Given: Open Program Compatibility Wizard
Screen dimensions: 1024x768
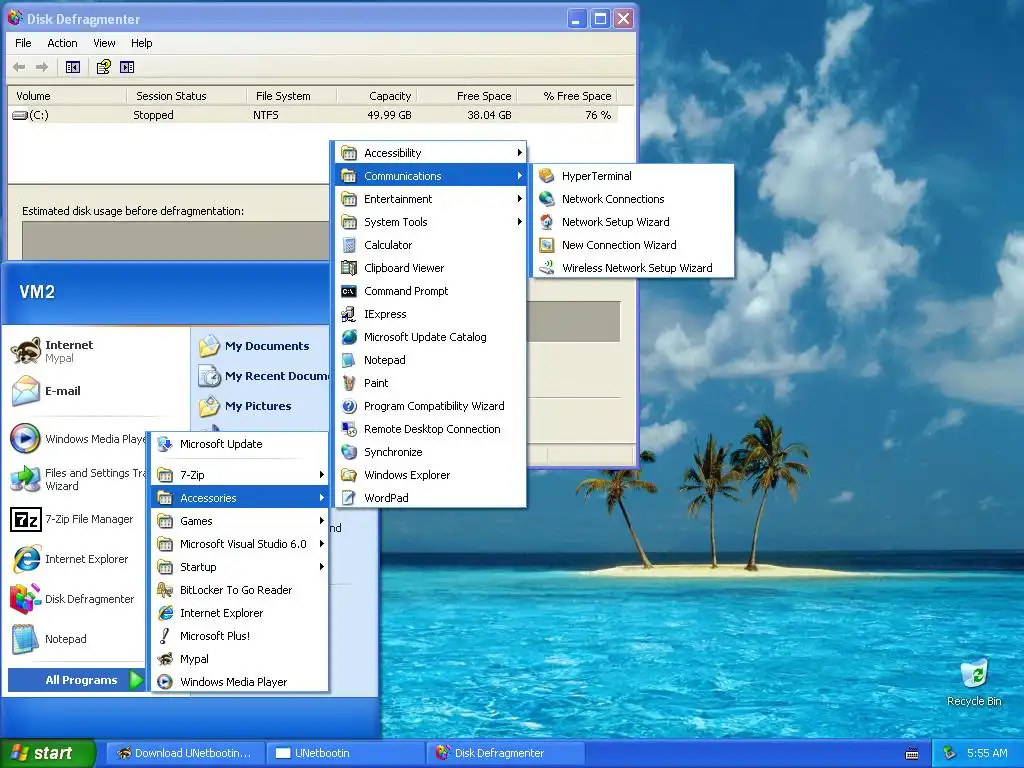Looking at the screenshot, I should 431,406.
